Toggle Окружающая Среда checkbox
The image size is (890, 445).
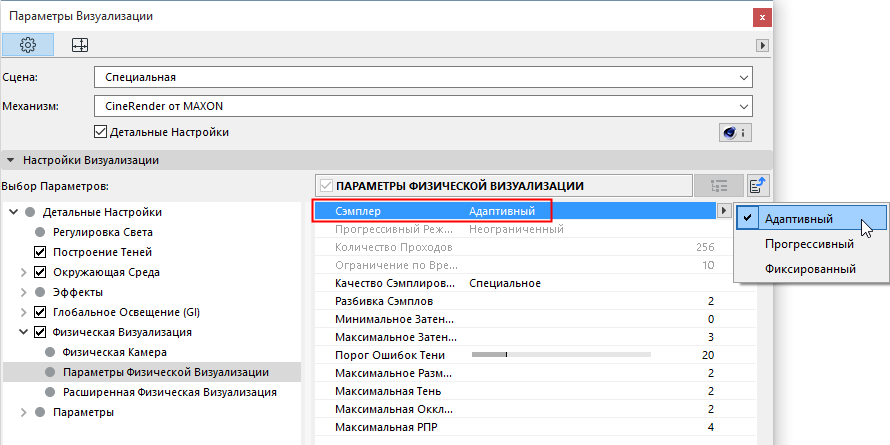pos(40,272)
